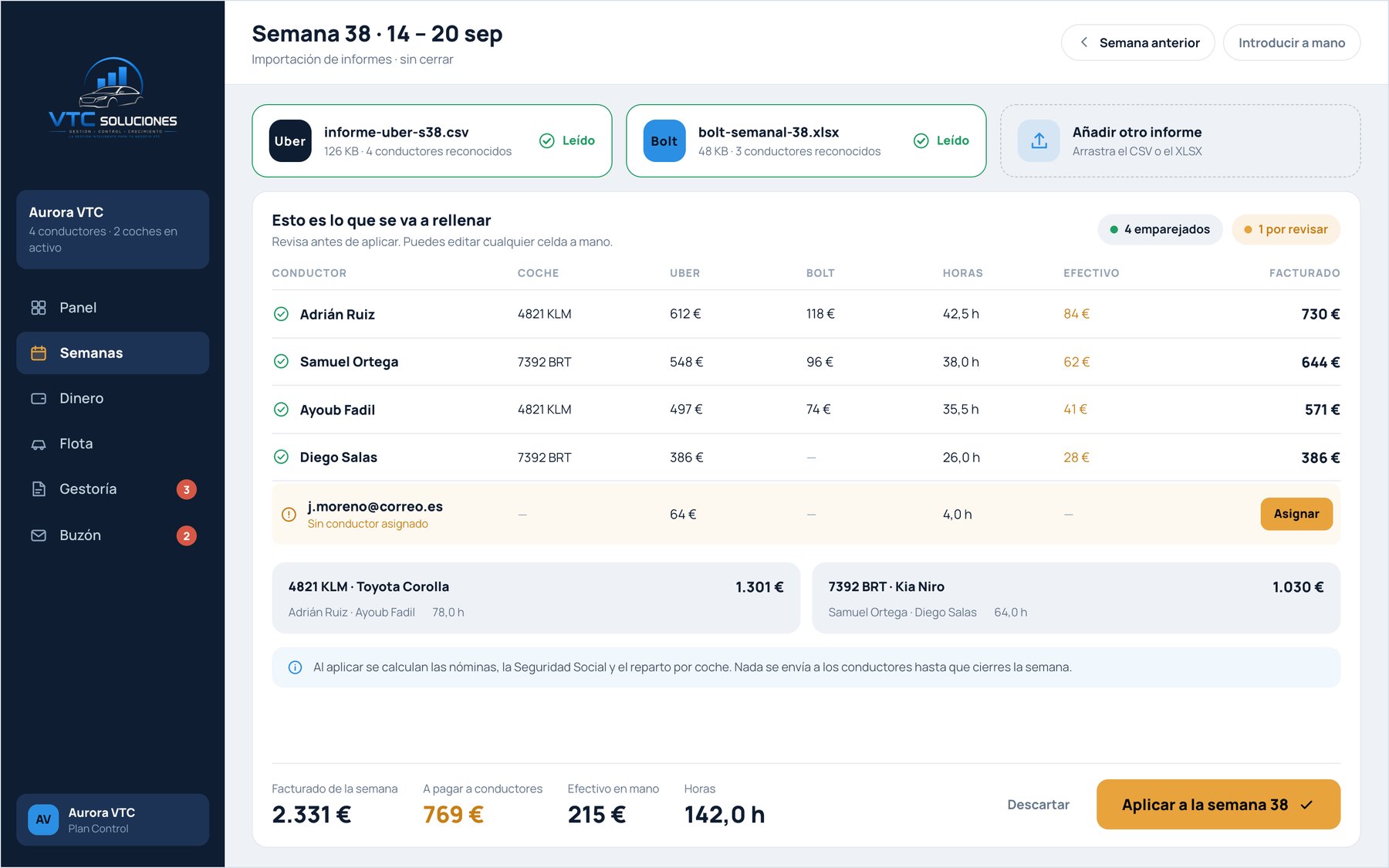Click the Efectivo en mano 215 € total
This screenshot has width=1389, height=868.
click(613, 803)
